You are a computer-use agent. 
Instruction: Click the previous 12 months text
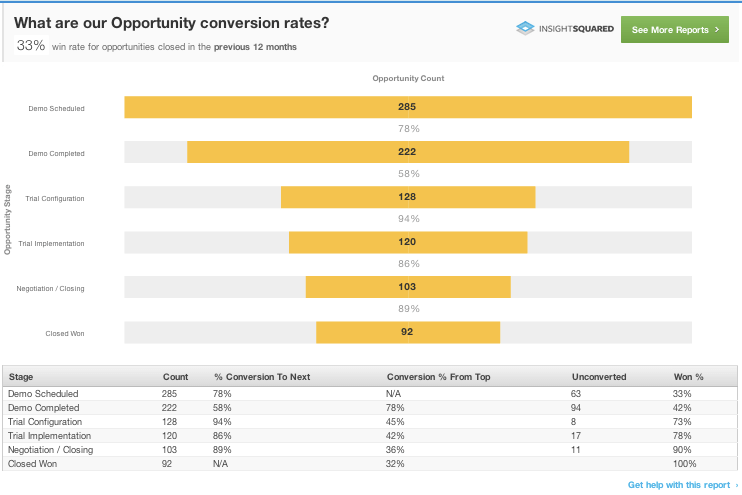[255, 47]
